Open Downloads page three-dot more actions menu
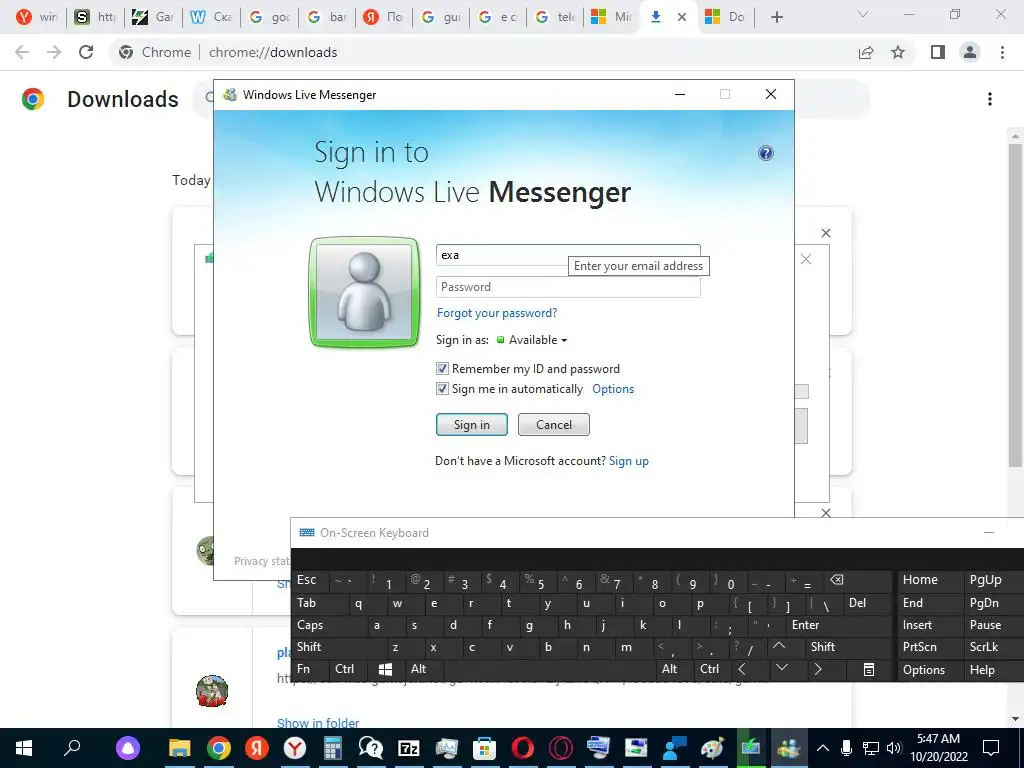 point(989,99)
